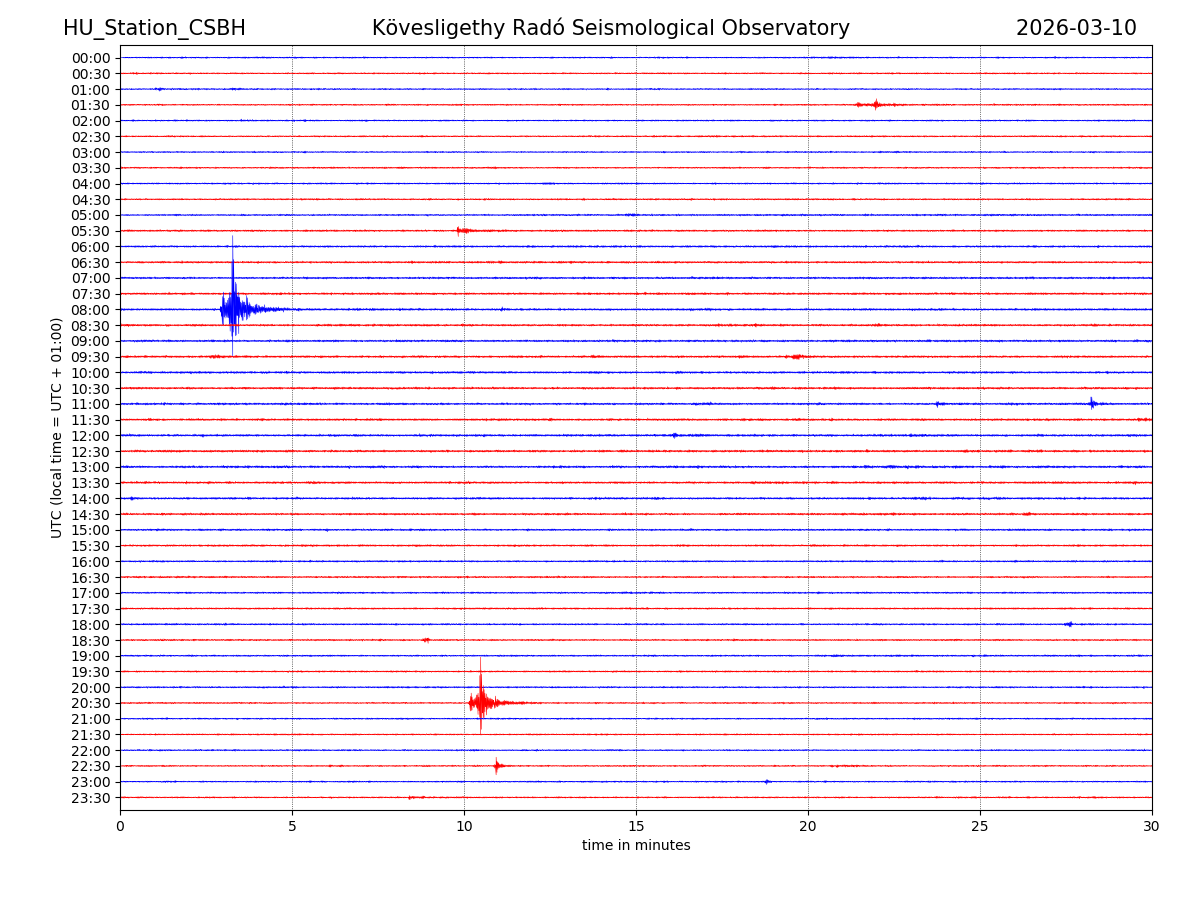This screenshot has height=900, width=1200.
Task: Select the small red event on the 01:30 trace
Action: (875, 104)
